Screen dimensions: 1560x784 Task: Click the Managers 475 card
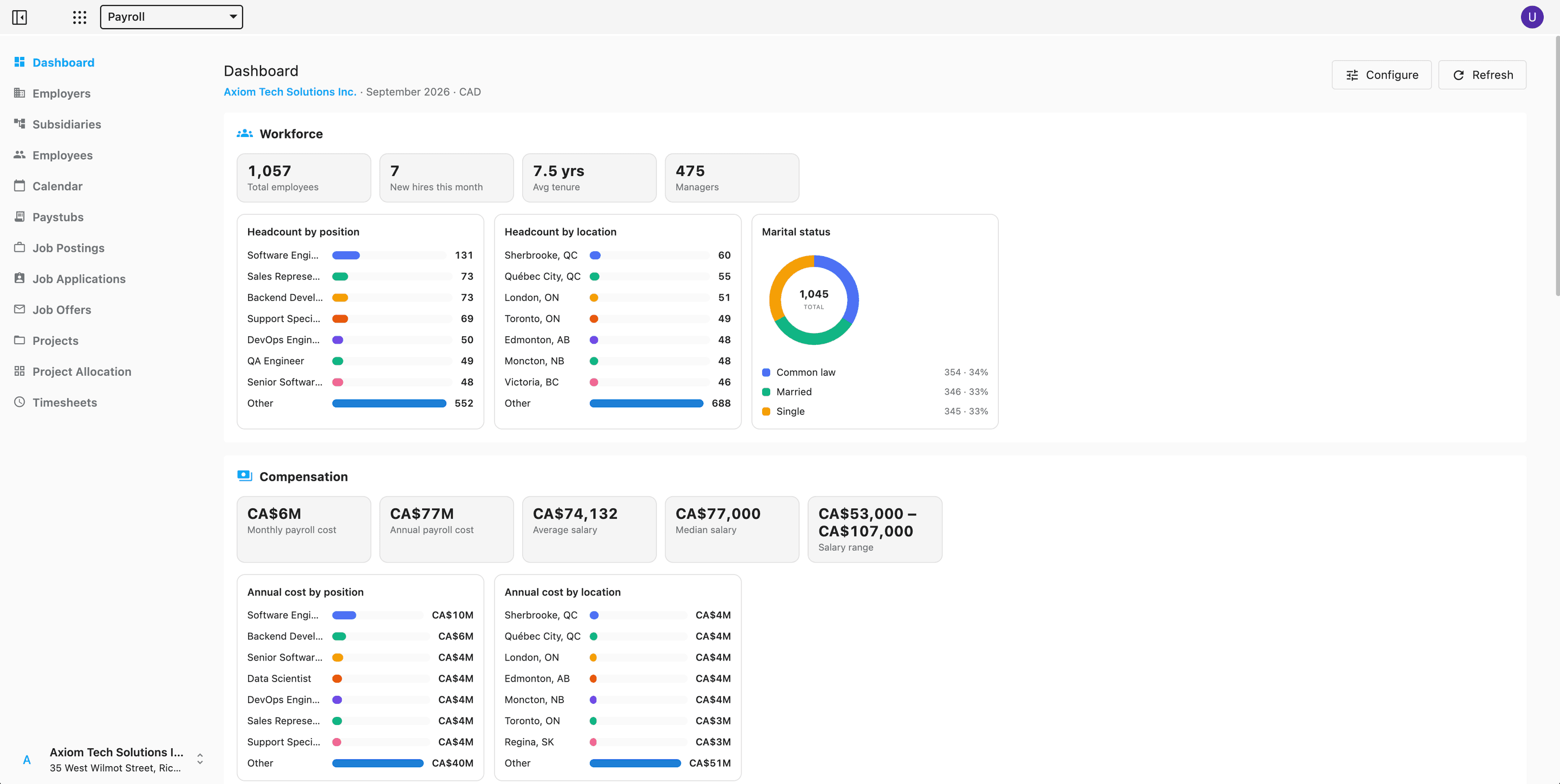pyautogui.click(x=732, y=178)
